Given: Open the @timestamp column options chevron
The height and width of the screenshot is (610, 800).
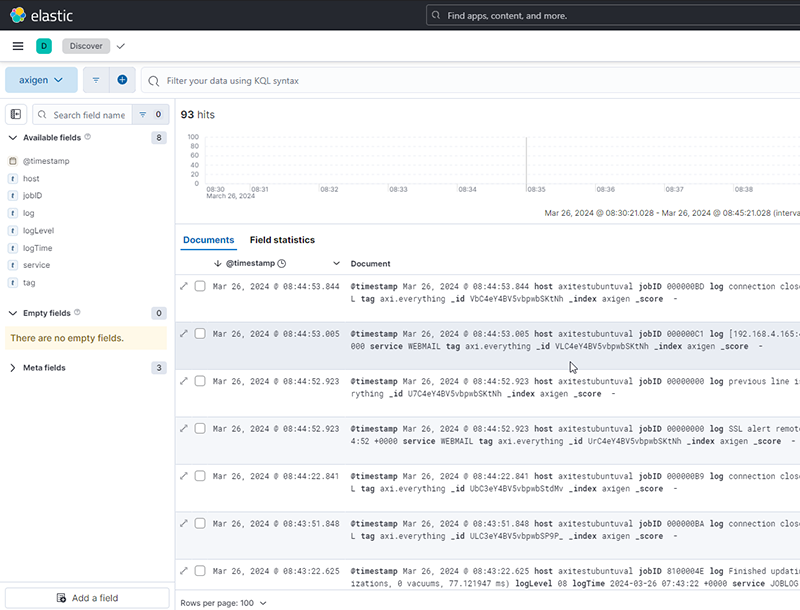Looking at the screenshot, I should [x=336, y=263].
